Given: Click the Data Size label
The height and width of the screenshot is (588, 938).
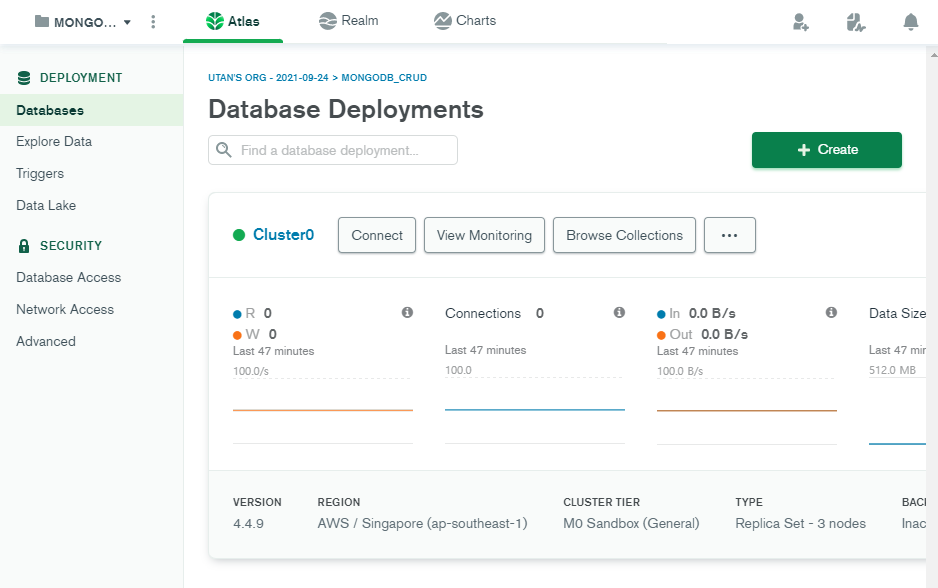Looking at the screenshot, I should pyautogui.click(x=897, y=313).
